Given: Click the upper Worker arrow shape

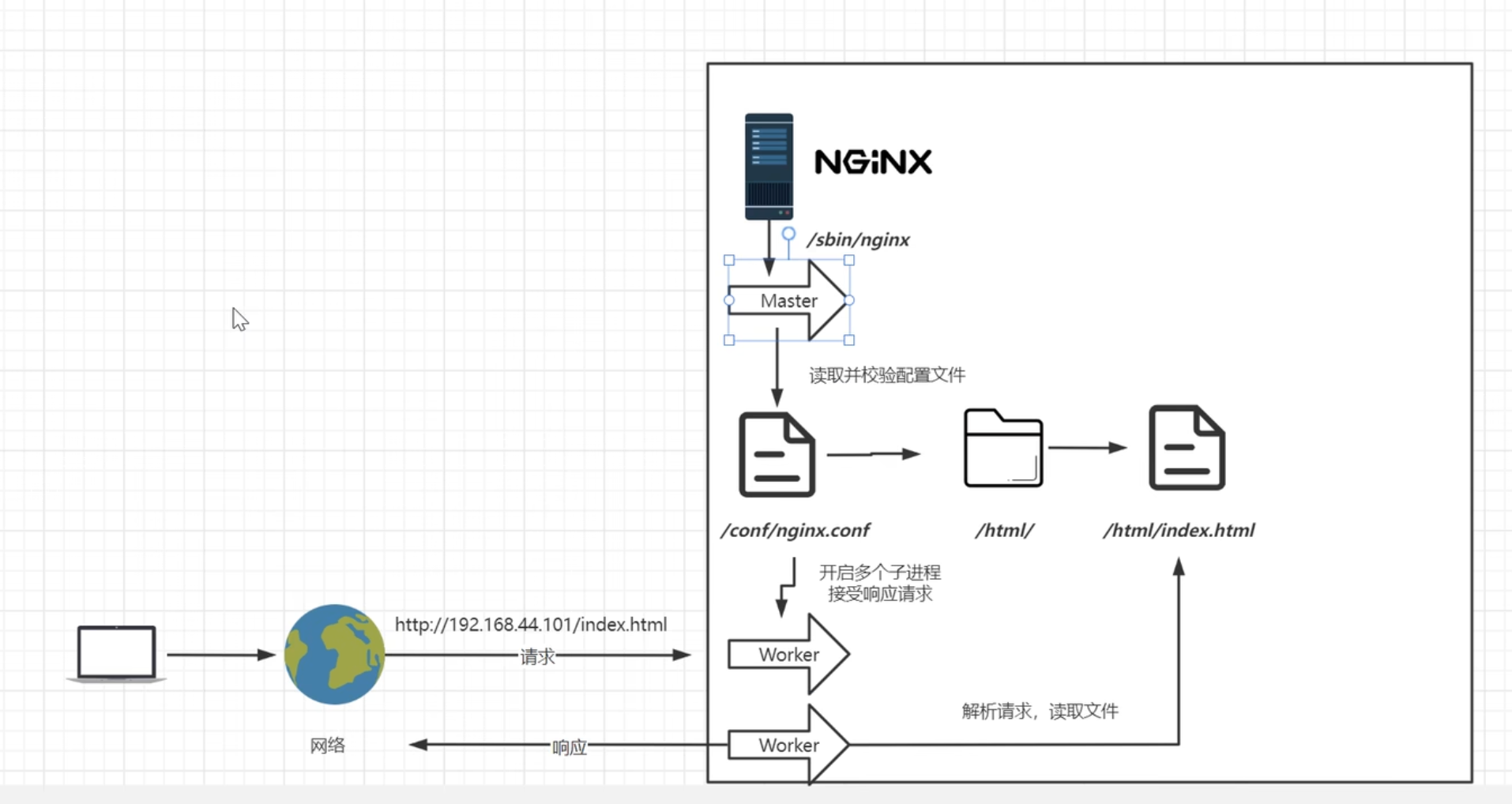Looking at the screenshot, I should [788, 654].
